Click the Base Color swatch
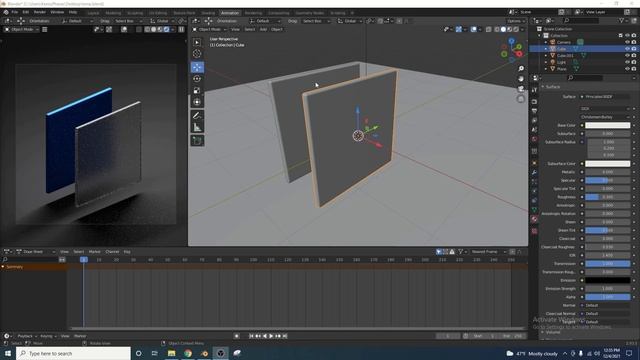The width and height of the screenshot is (640, 360). click(x=607, y=125)
